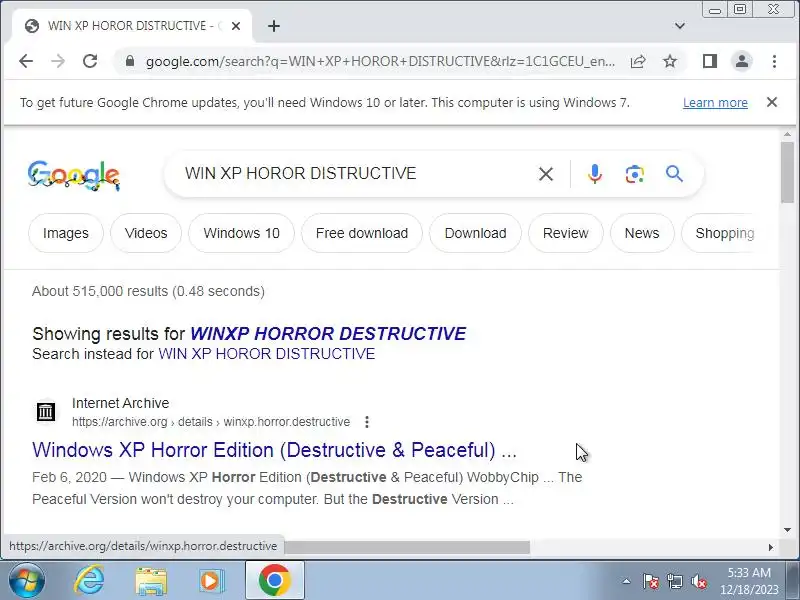This screenshot has height=600, width=800.
Task: Bookmark this page with the star icon
Action: click(670, 62)
